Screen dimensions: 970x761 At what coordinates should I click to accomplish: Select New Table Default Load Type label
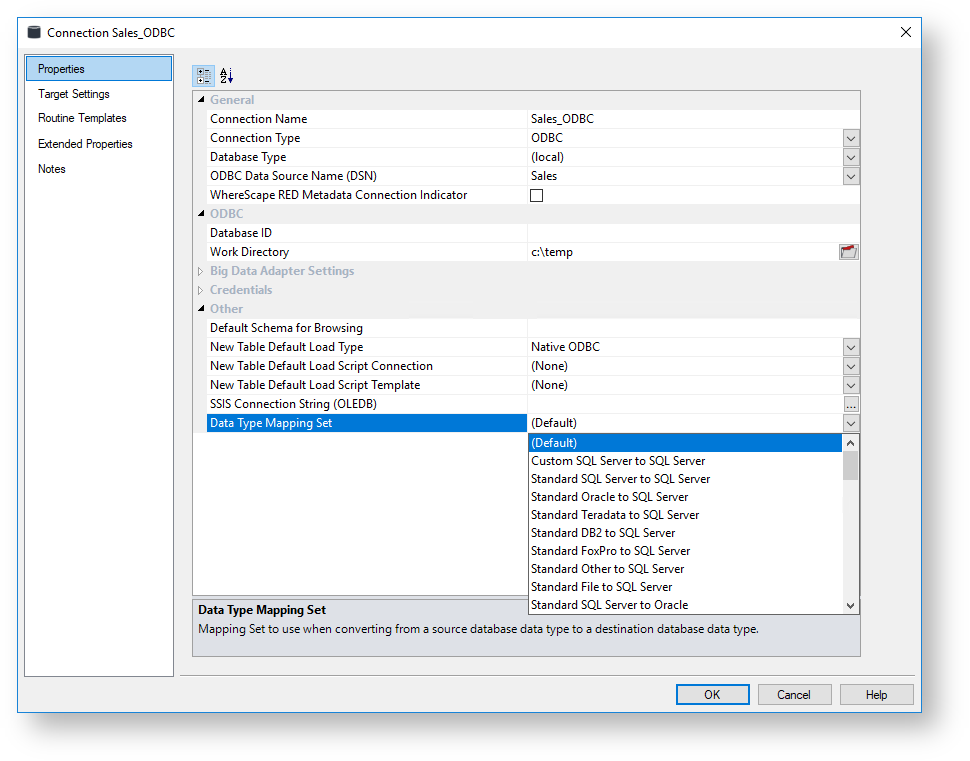(x=366, y=347)
